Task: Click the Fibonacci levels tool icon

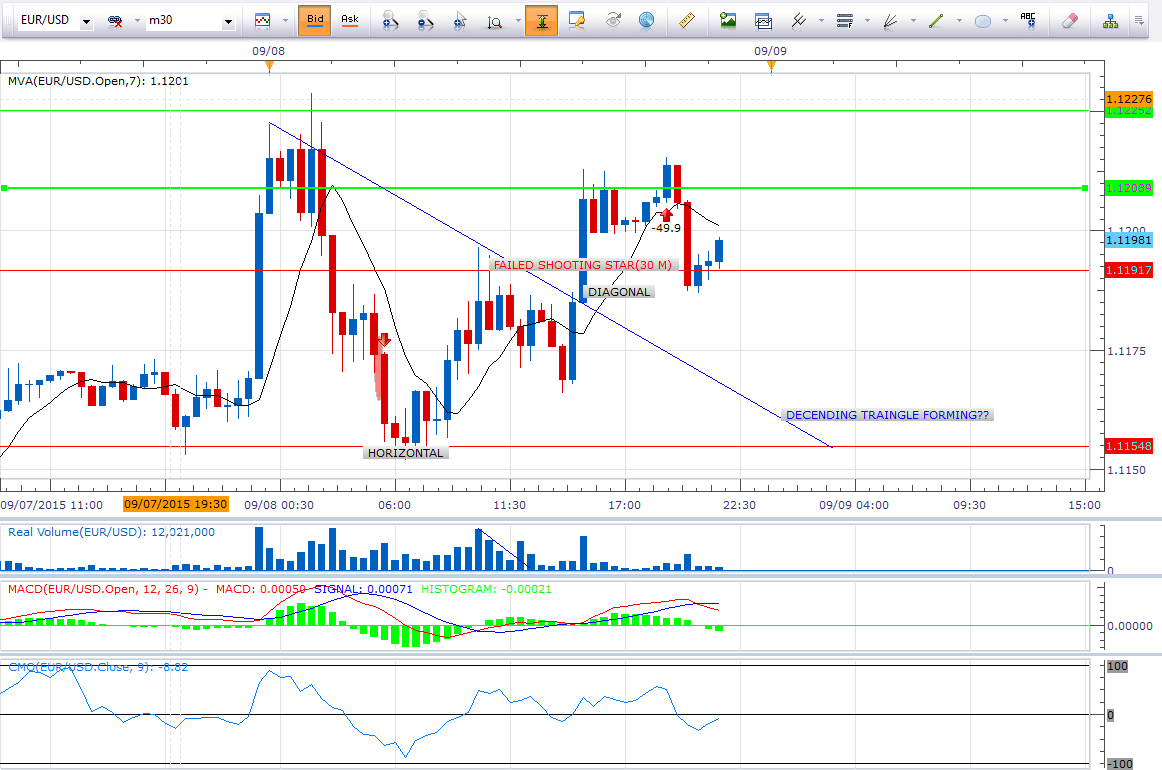Action: [x=844, y=19]
